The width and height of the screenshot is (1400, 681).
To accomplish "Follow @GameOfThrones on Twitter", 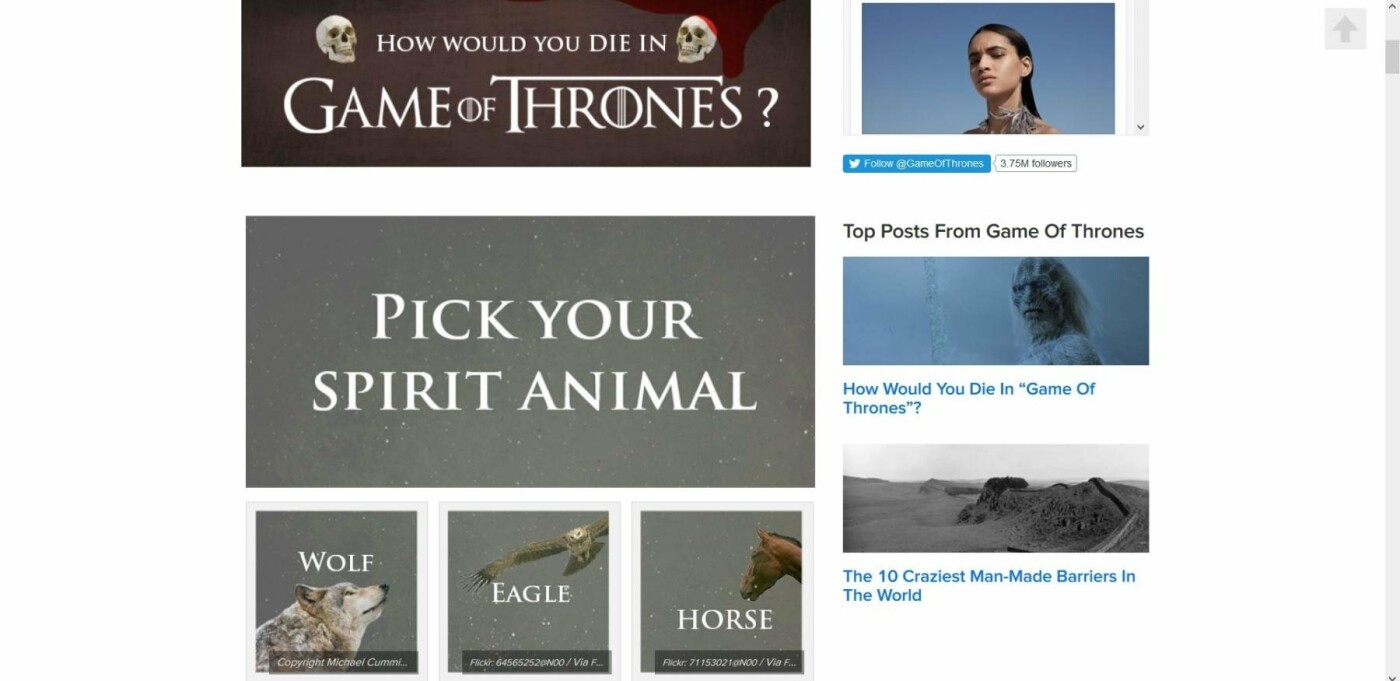I will pyautogui.click(x=916, y=163).
